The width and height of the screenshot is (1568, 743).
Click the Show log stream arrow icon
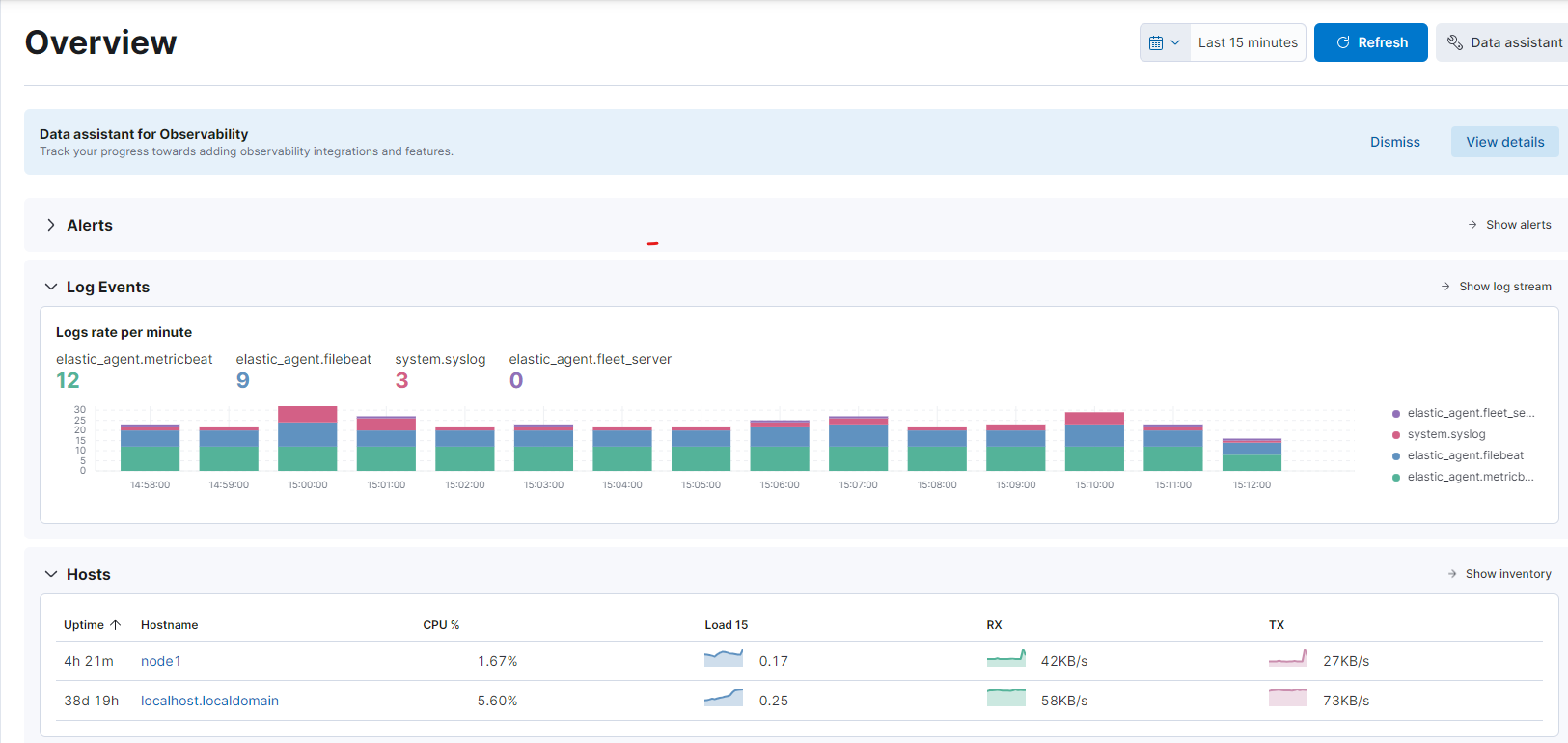coord(1445,287)
